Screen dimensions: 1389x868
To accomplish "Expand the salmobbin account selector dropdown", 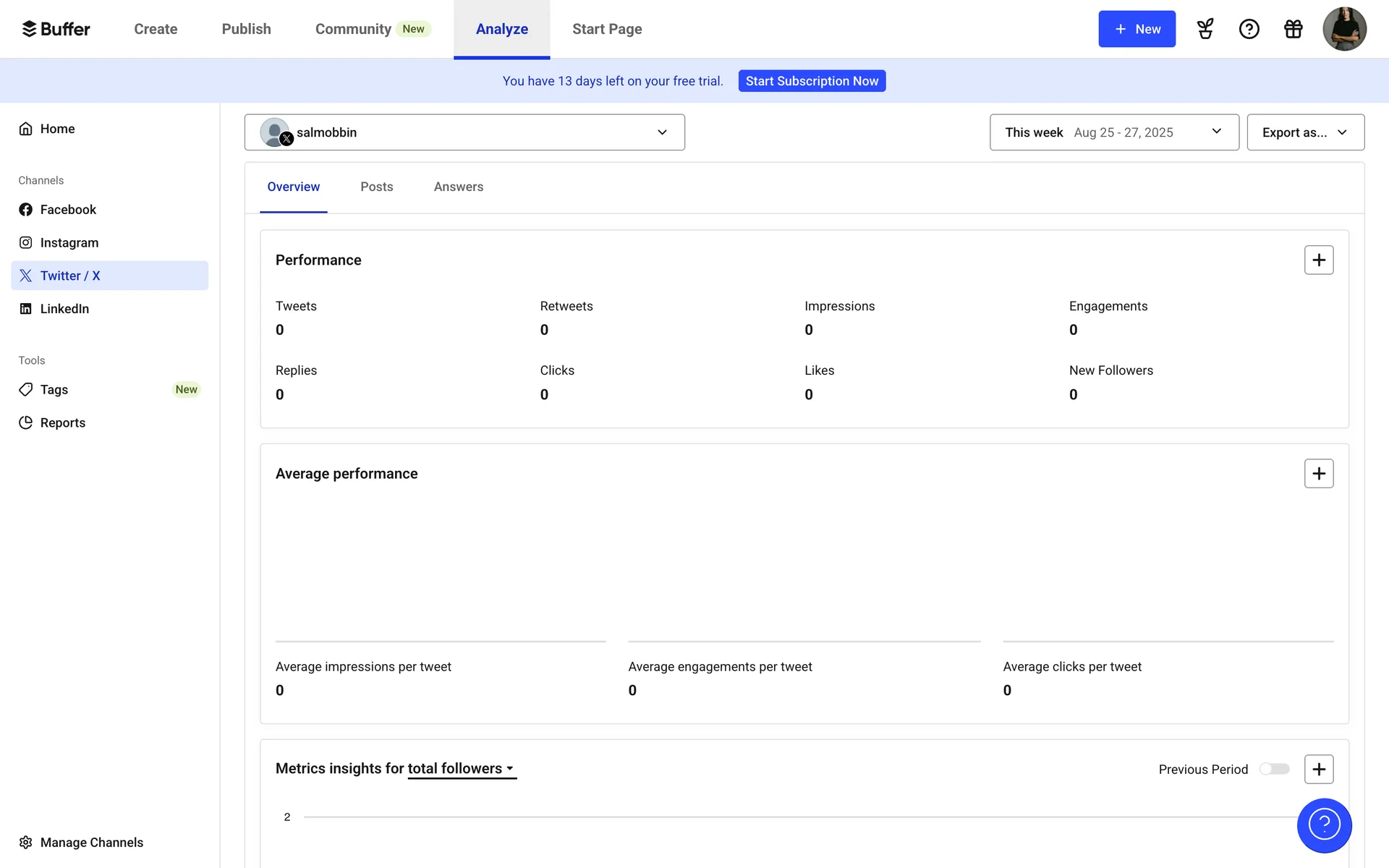I will [464, 132].
